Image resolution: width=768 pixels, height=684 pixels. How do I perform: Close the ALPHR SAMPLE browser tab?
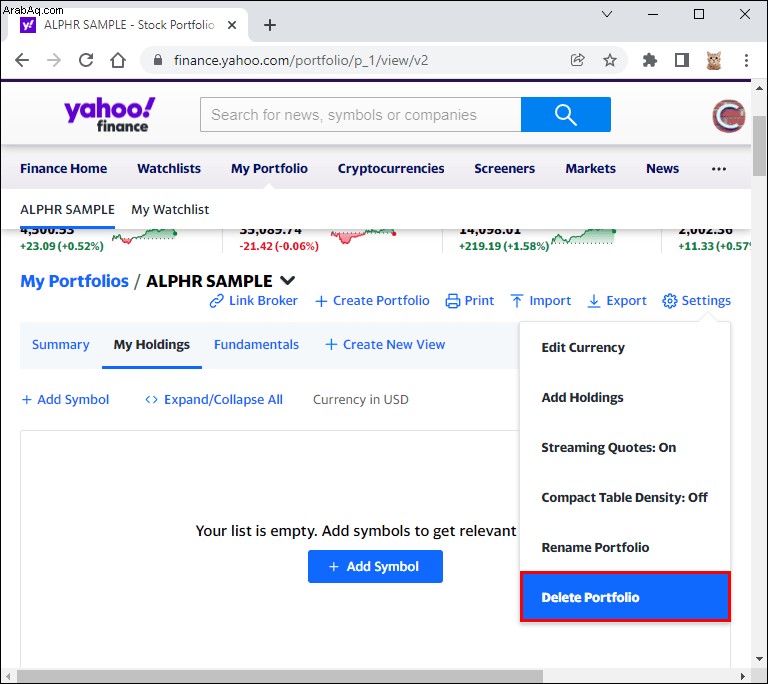point(232,25)
